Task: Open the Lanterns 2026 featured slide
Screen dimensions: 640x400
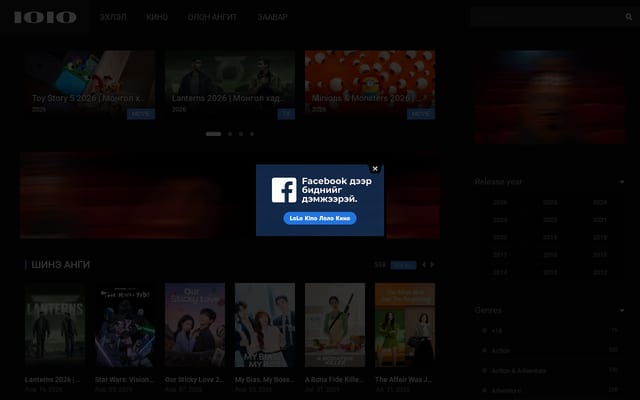Action: tap(230, 85)
